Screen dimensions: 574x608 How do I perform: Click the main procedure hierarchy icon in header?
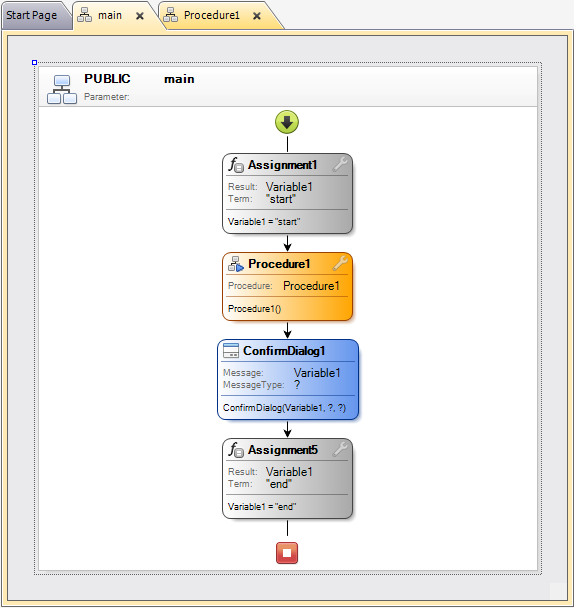(x=62, y=90)
